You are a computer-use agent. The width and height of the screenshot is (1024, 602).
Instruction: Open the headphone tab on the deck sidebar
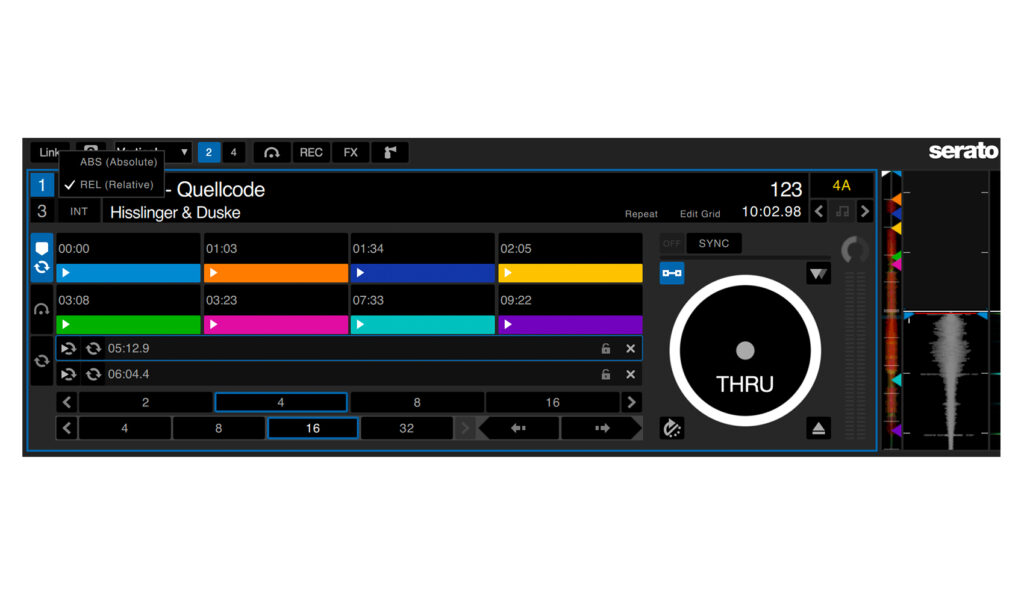point(42,309)
